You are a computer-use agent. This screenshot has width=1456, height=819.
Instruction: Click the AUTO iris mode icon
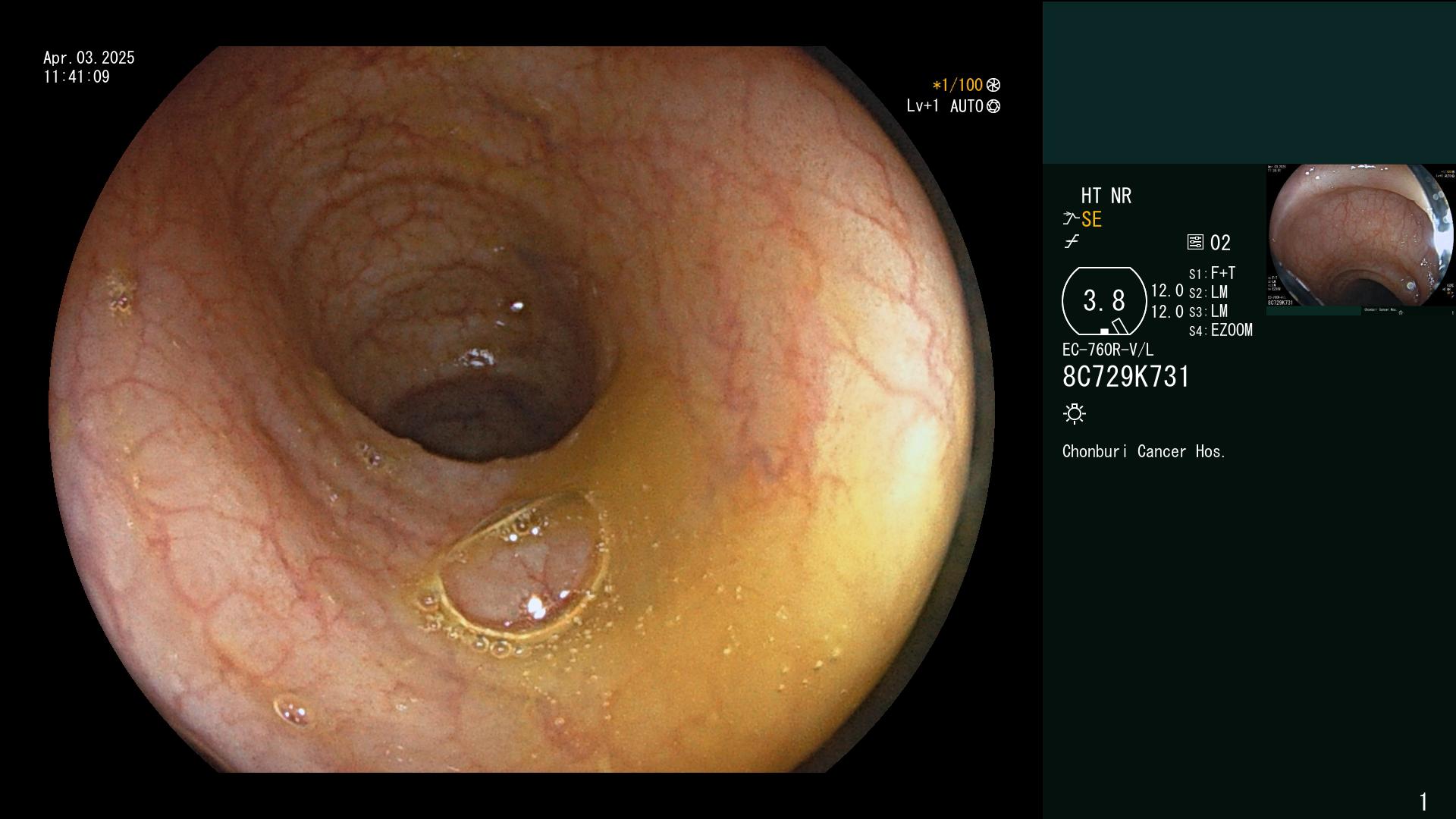click(x=993, y=107)
